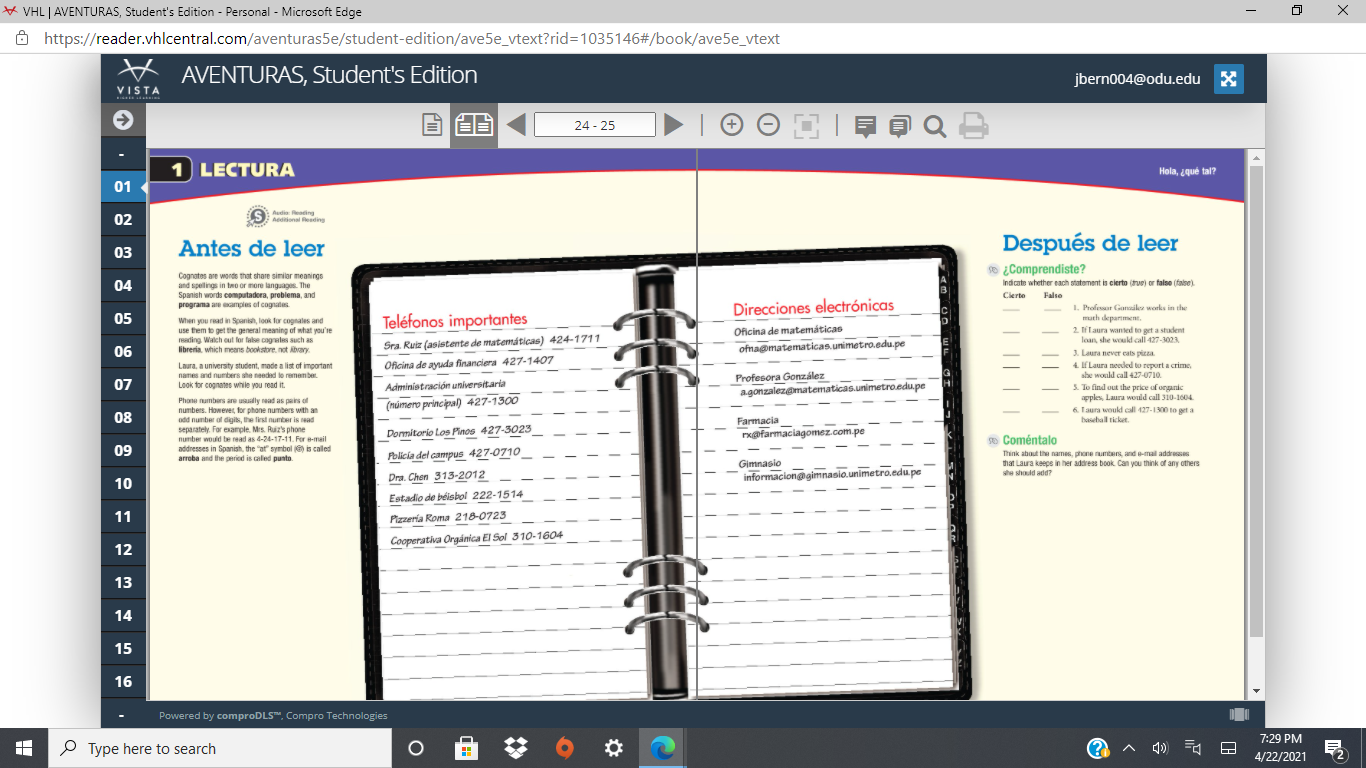Open chapter 03
Viewport: 1366px width, 768px height.
click(123, 253)
